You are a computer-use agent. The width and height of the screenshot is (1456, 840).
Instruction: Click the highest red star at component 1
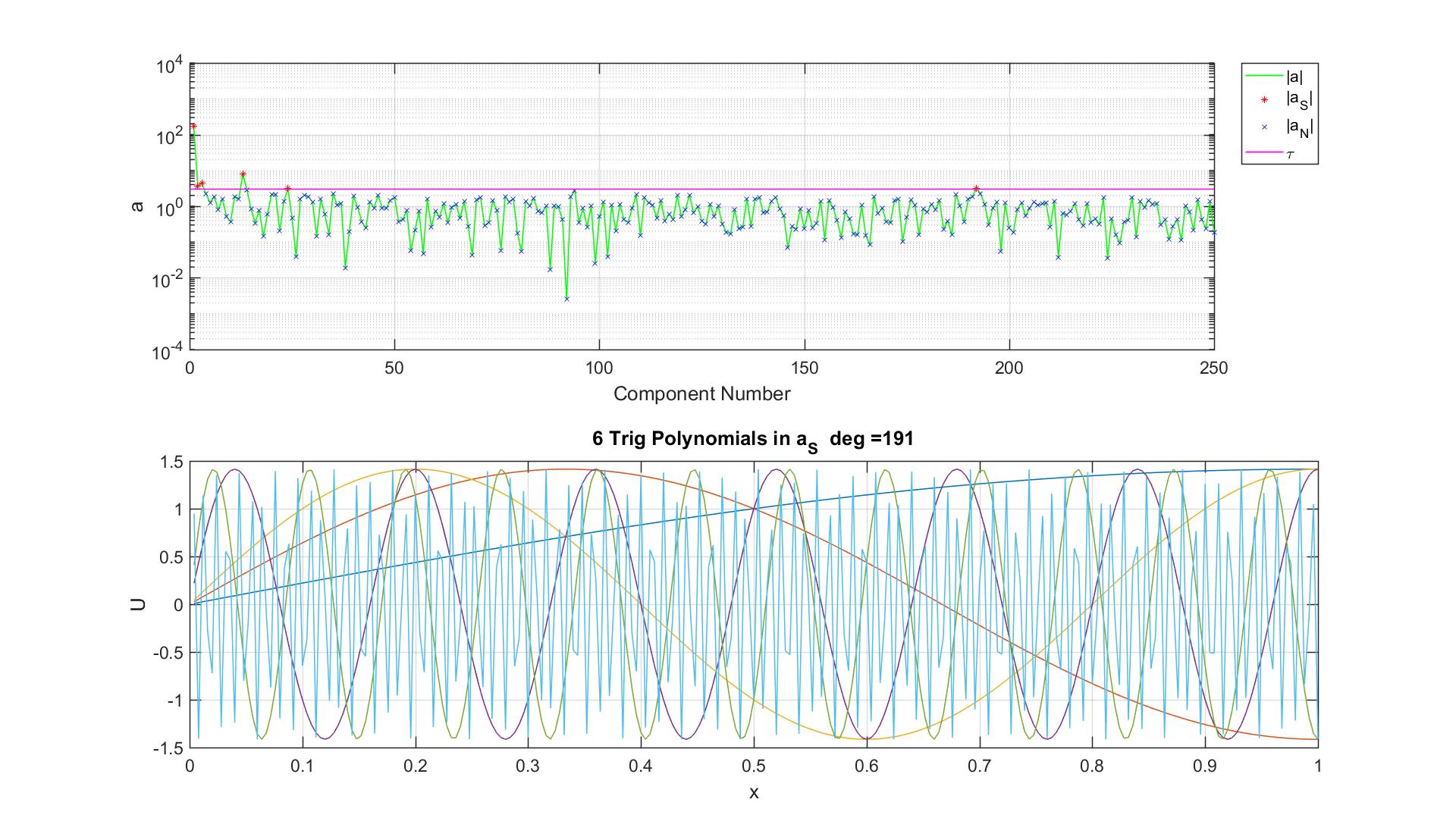coord(193,127)
